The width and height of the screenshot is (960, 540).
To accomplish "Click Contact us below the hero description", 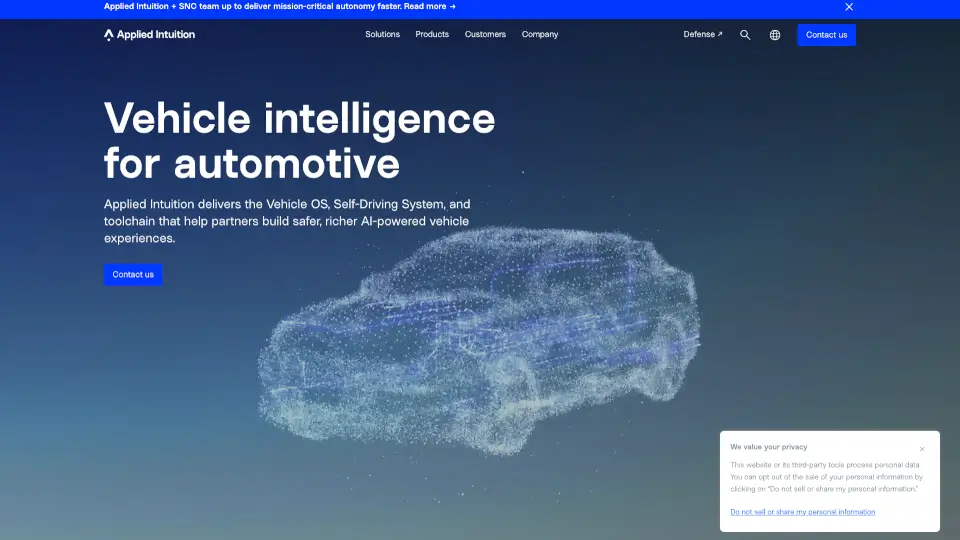I will 133,275.
